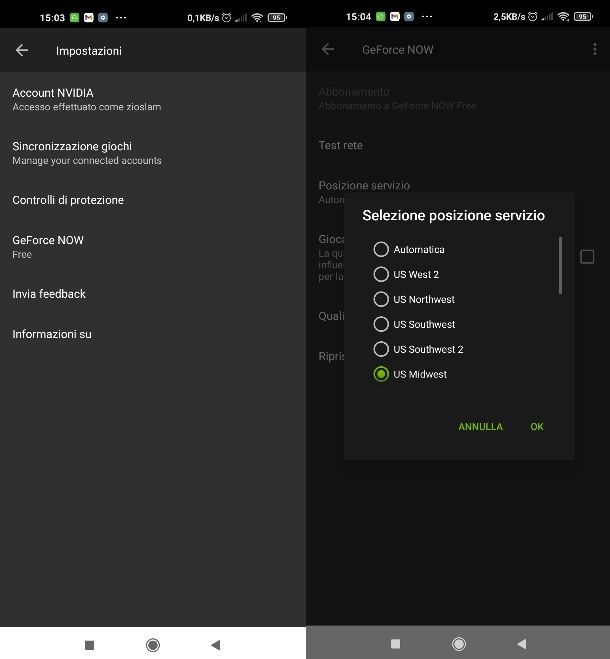Tap Gmail notification icon in left status bar
Viewport: 610px width, 659px height.
pos(89,18)
